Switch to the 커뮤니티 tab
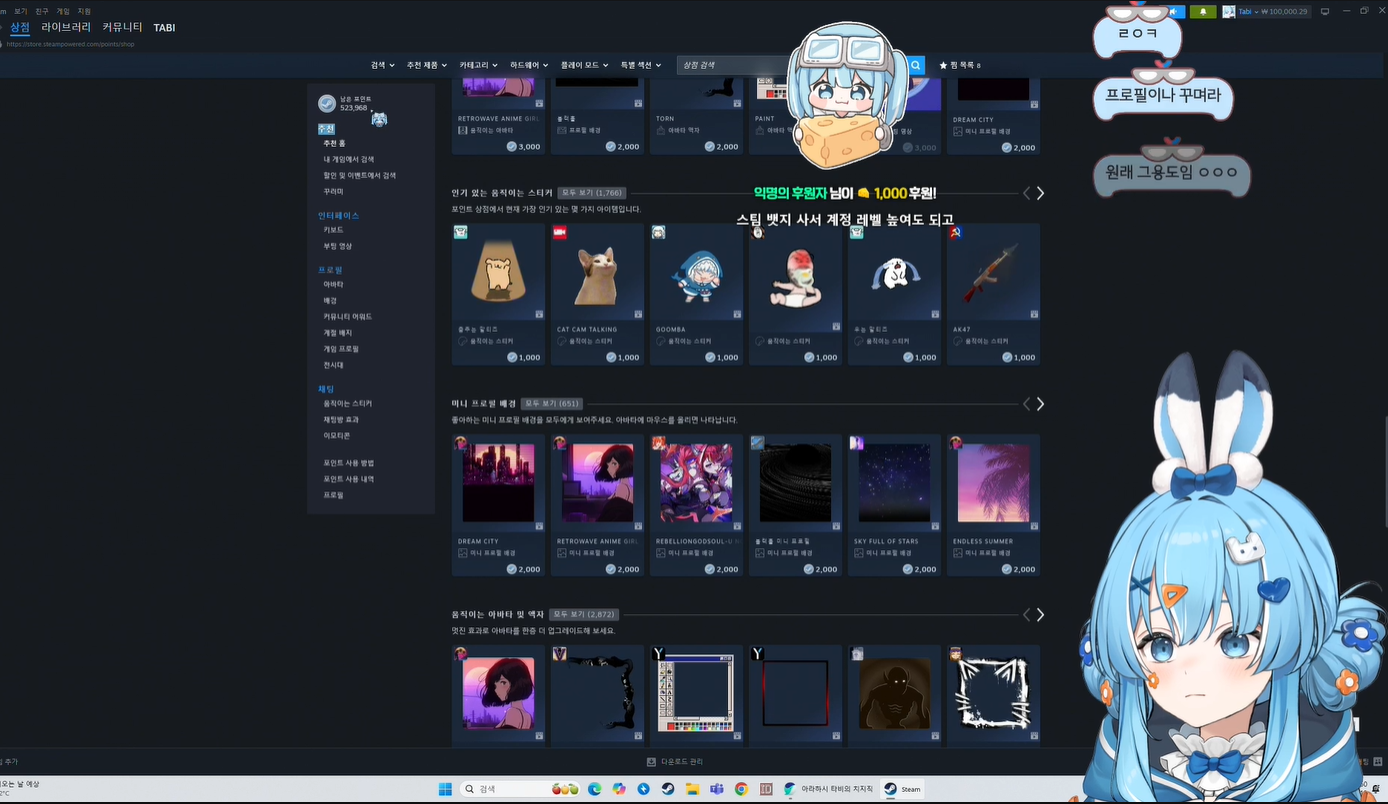The width and height of the screenshot is (1388, 804). click(x=122, y=27)
